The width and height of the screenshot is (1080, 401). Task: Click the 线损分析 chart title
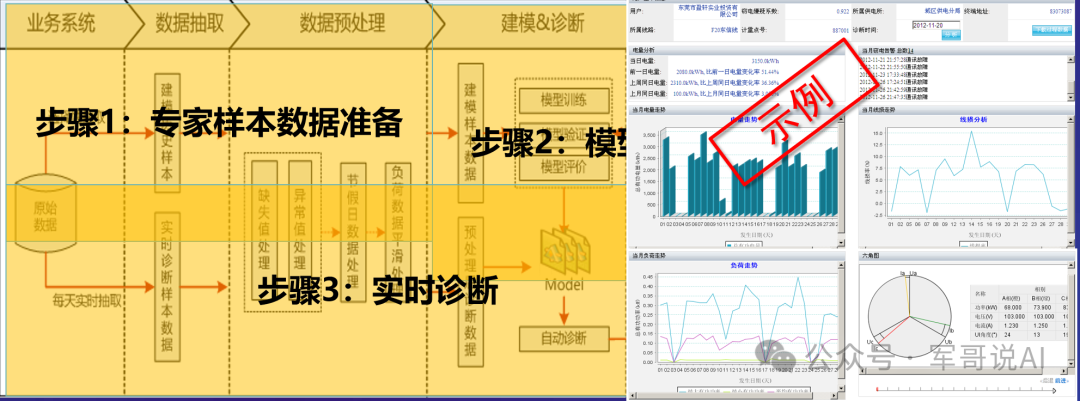pyautogui.click(x=973, y=119)
